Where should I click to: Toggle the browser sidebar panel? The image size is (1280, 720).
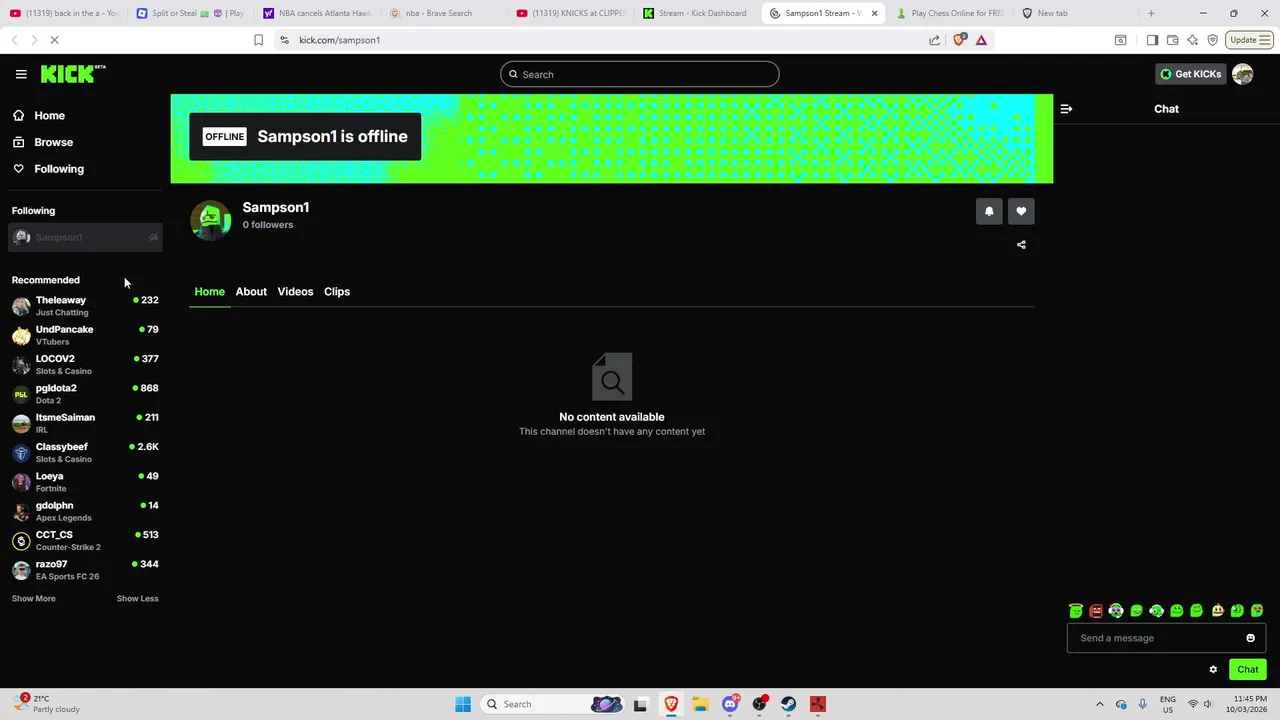pos(1152,40)
